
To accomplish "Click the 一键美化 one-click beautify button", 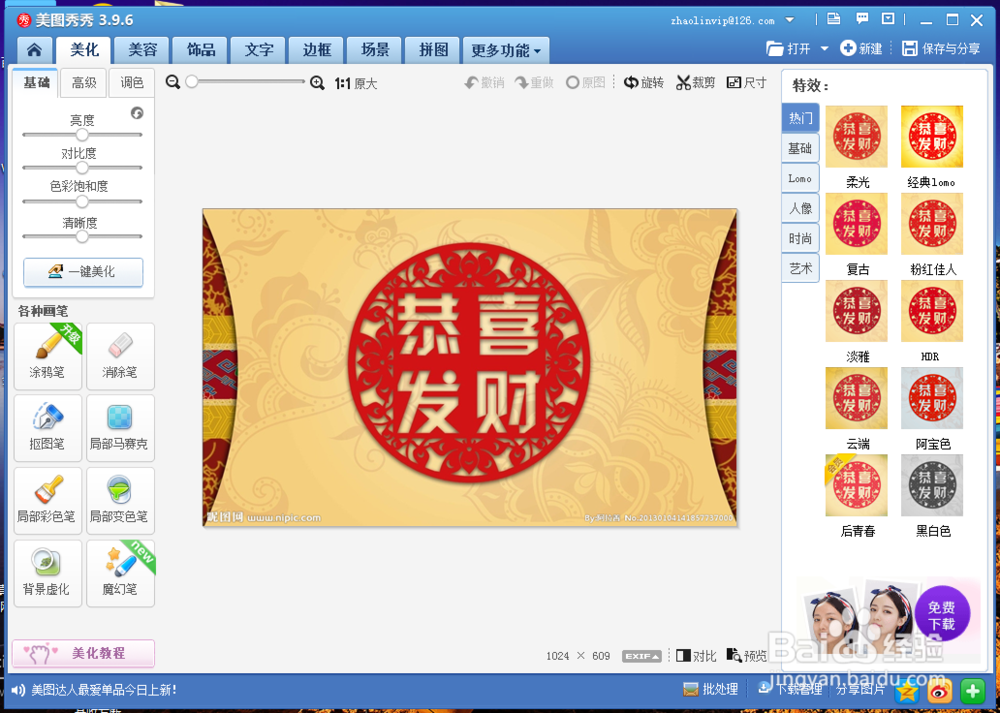I will click(x=83, y=272).
